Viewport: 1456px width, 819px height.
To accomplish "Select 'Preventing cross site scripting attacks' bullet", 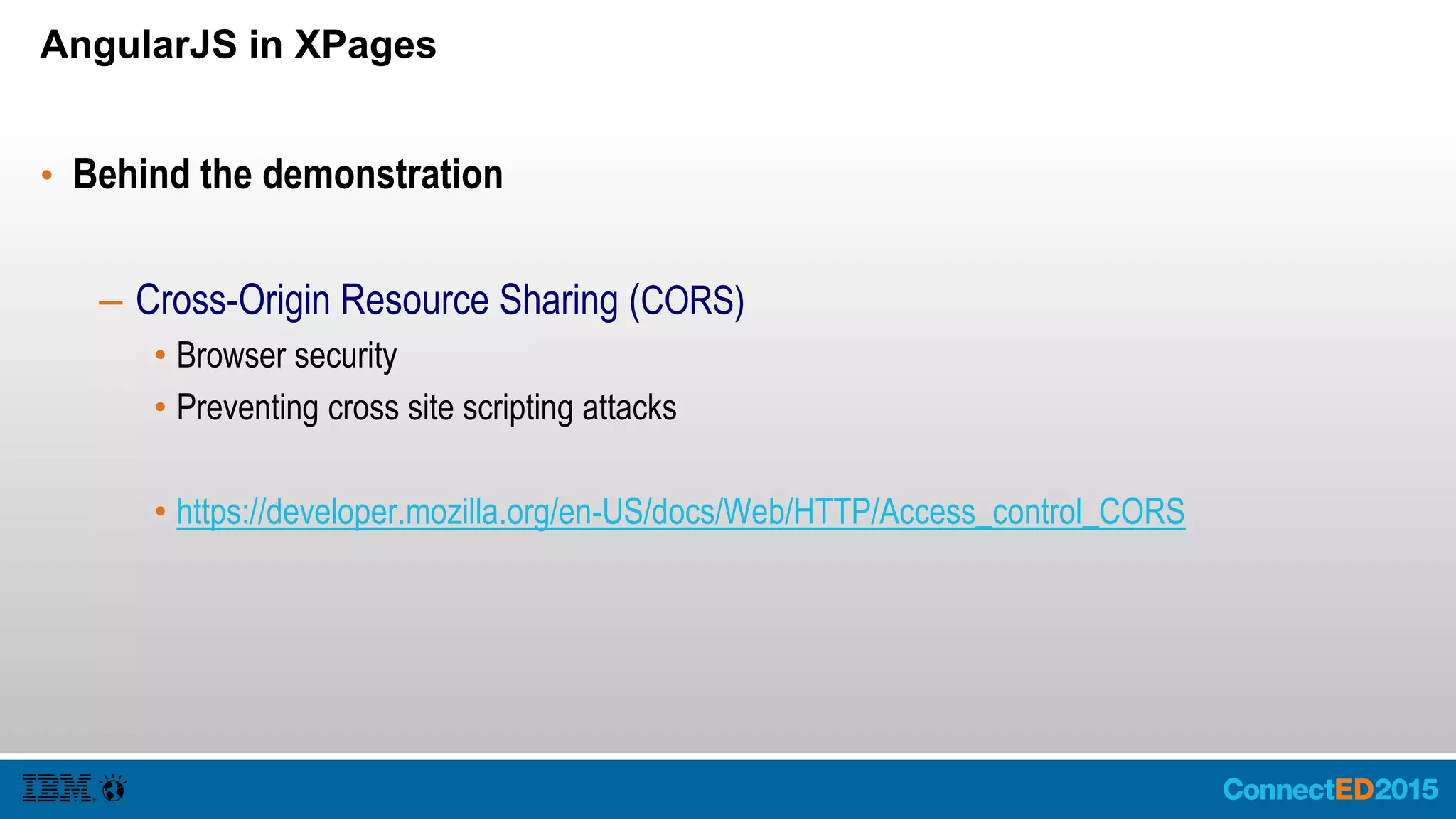I will 427,408.
